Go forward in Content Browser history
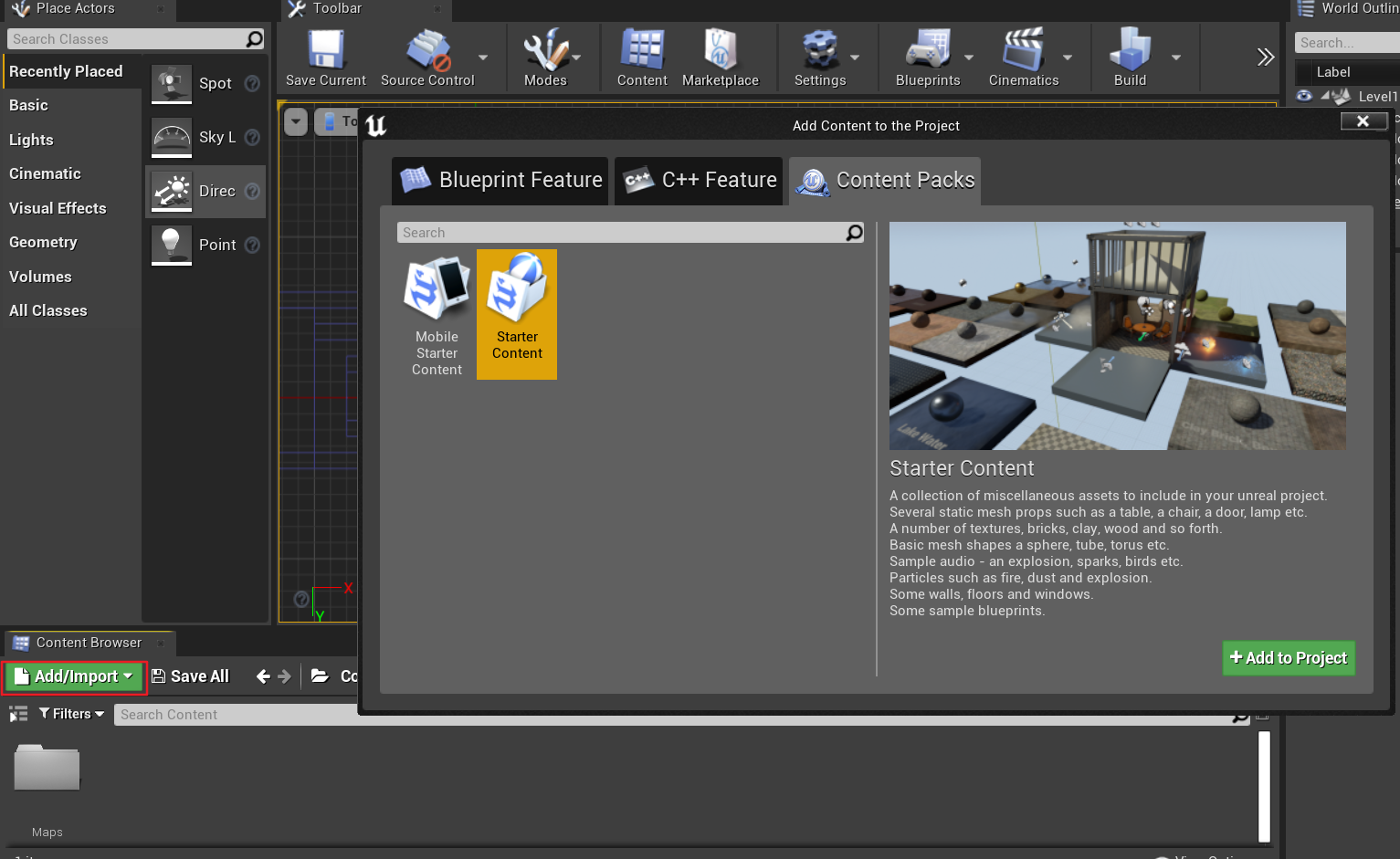 coord(284,676)
